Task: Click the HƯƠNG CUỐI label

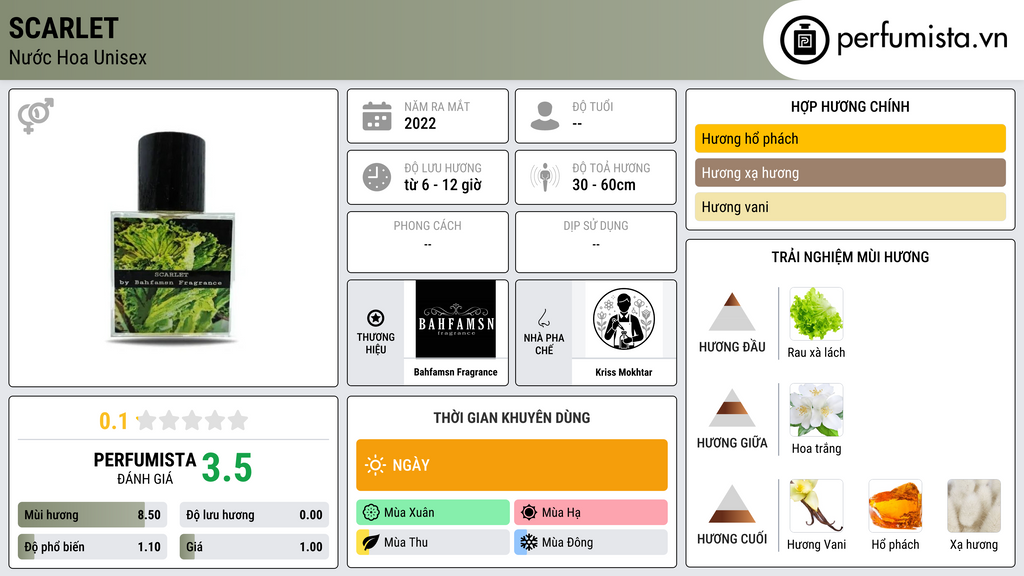Action: tap(732, 539)
